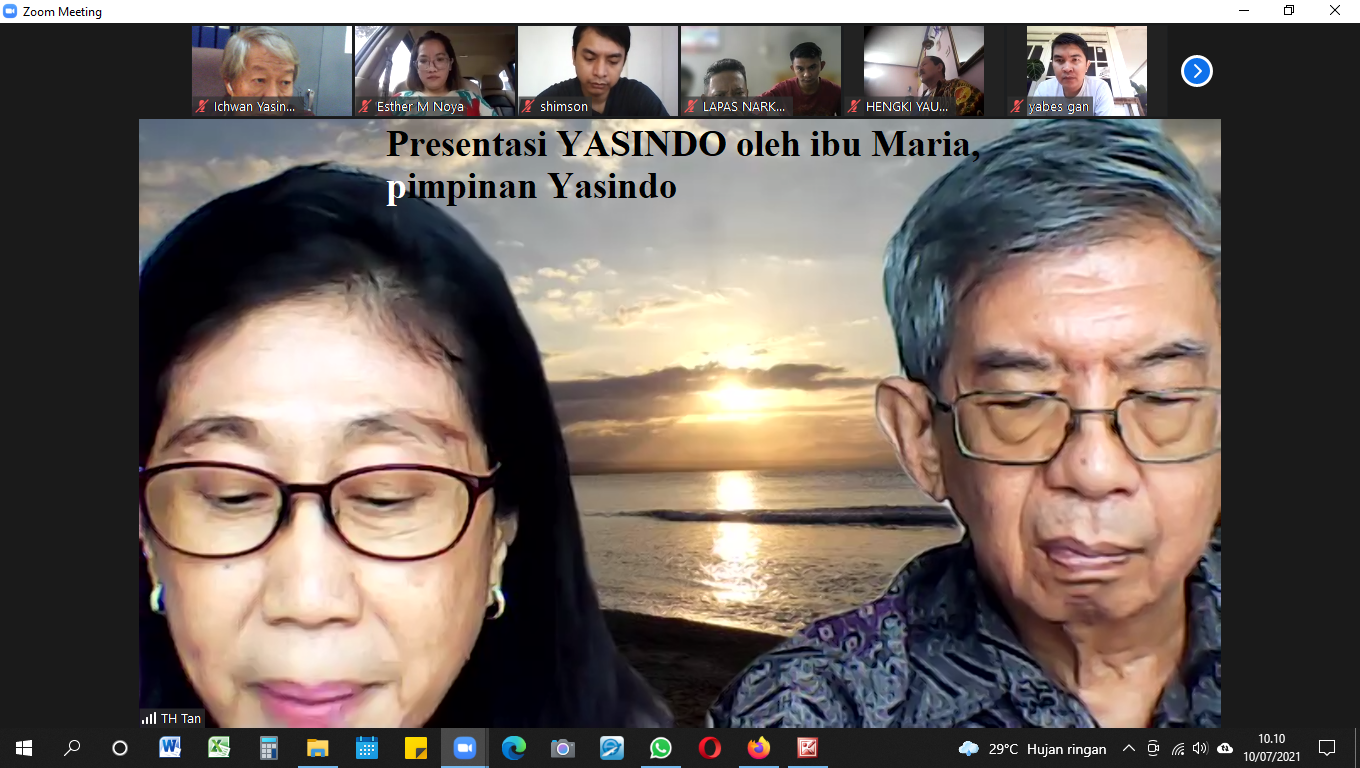The image size is (1360, 768).
Task: Open the Windows notification center
Action: (x=1327, y=748)
